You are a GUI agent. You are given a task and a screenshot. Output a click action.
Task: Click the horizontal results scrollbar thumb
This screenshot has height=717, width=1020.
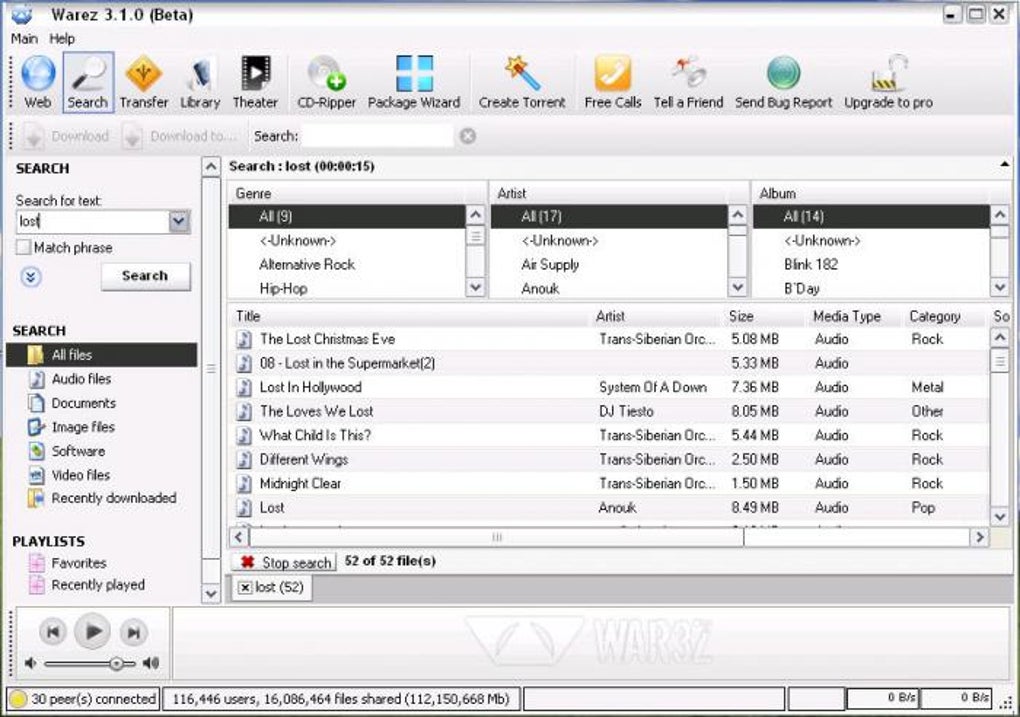(497, 537)
